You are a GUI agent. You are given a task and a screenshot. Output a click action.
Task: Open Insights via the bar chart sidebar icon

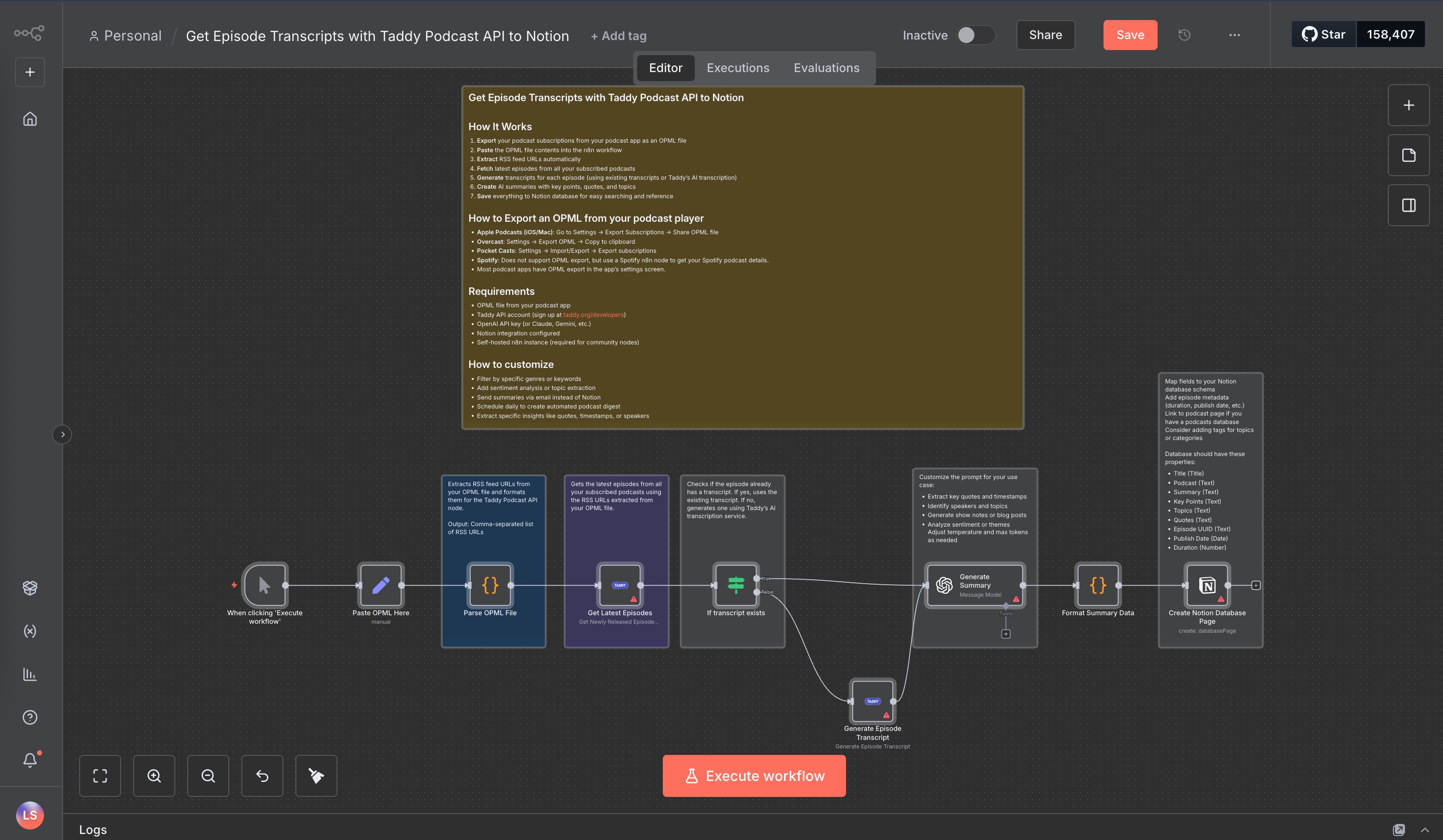point(30,674)
